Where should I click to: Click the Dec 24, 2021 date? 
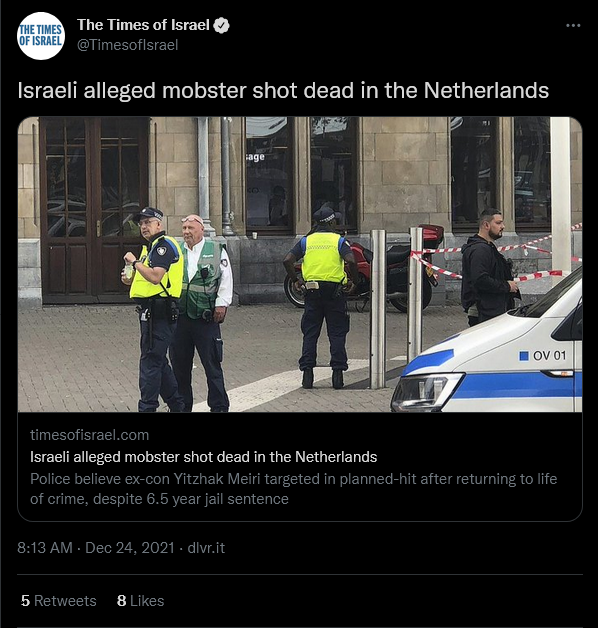(x=130, y=547)
